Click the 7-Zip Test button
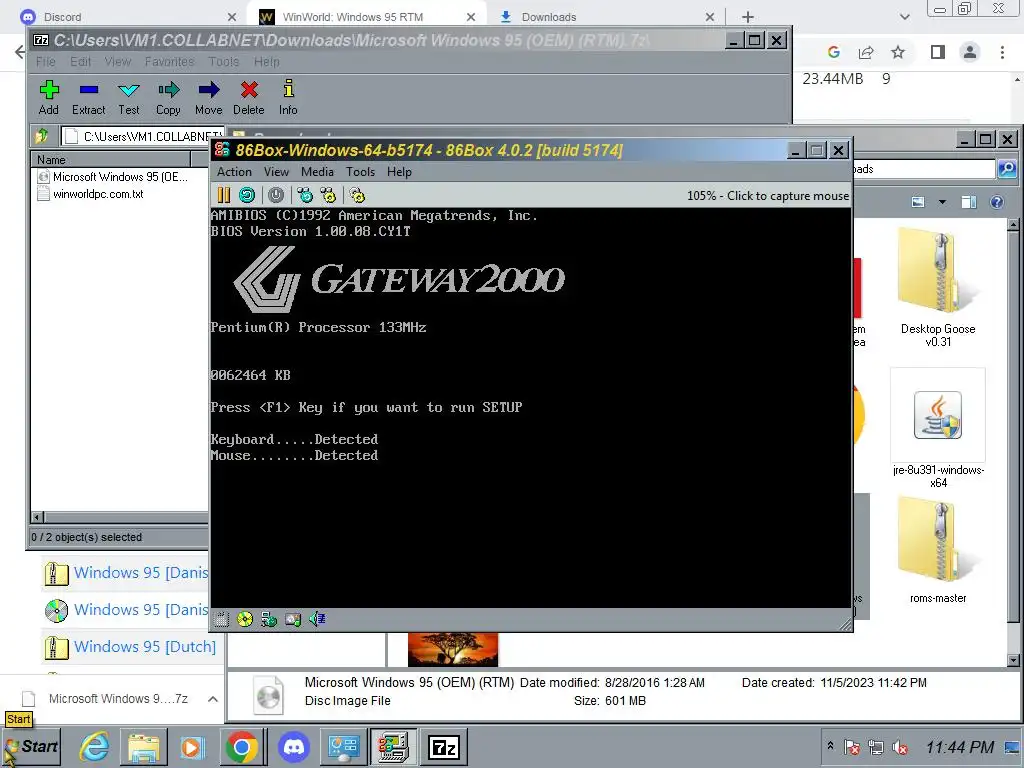Viewport: 1024px width, 768px height. tap(129, 98)
